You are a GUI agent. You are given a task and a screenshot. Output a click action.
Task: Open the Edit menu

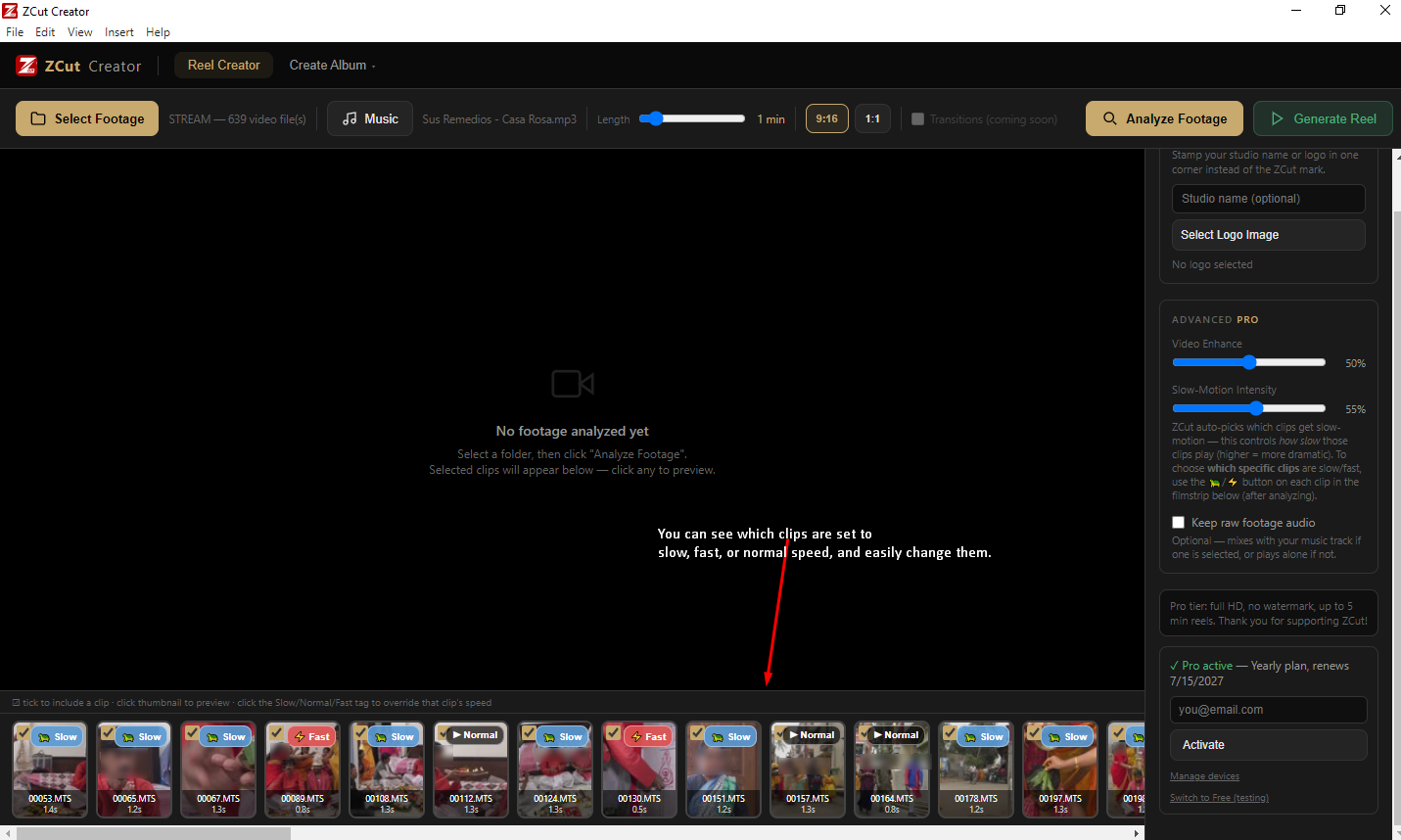click(x=45, y=32)
